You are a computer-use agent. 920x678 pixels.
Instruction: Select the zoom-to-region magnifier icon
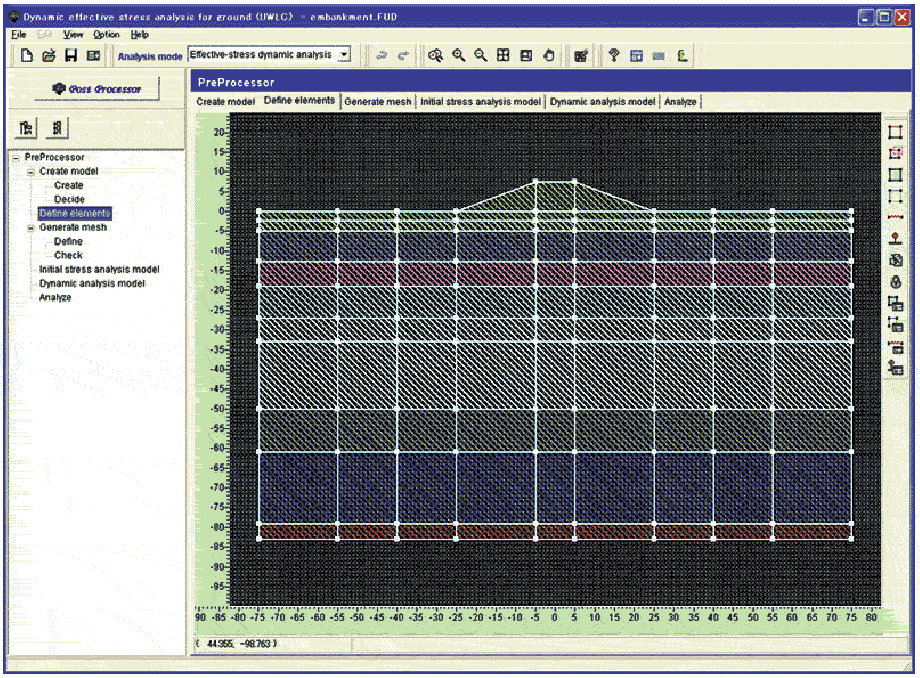(x=435, y=56)
